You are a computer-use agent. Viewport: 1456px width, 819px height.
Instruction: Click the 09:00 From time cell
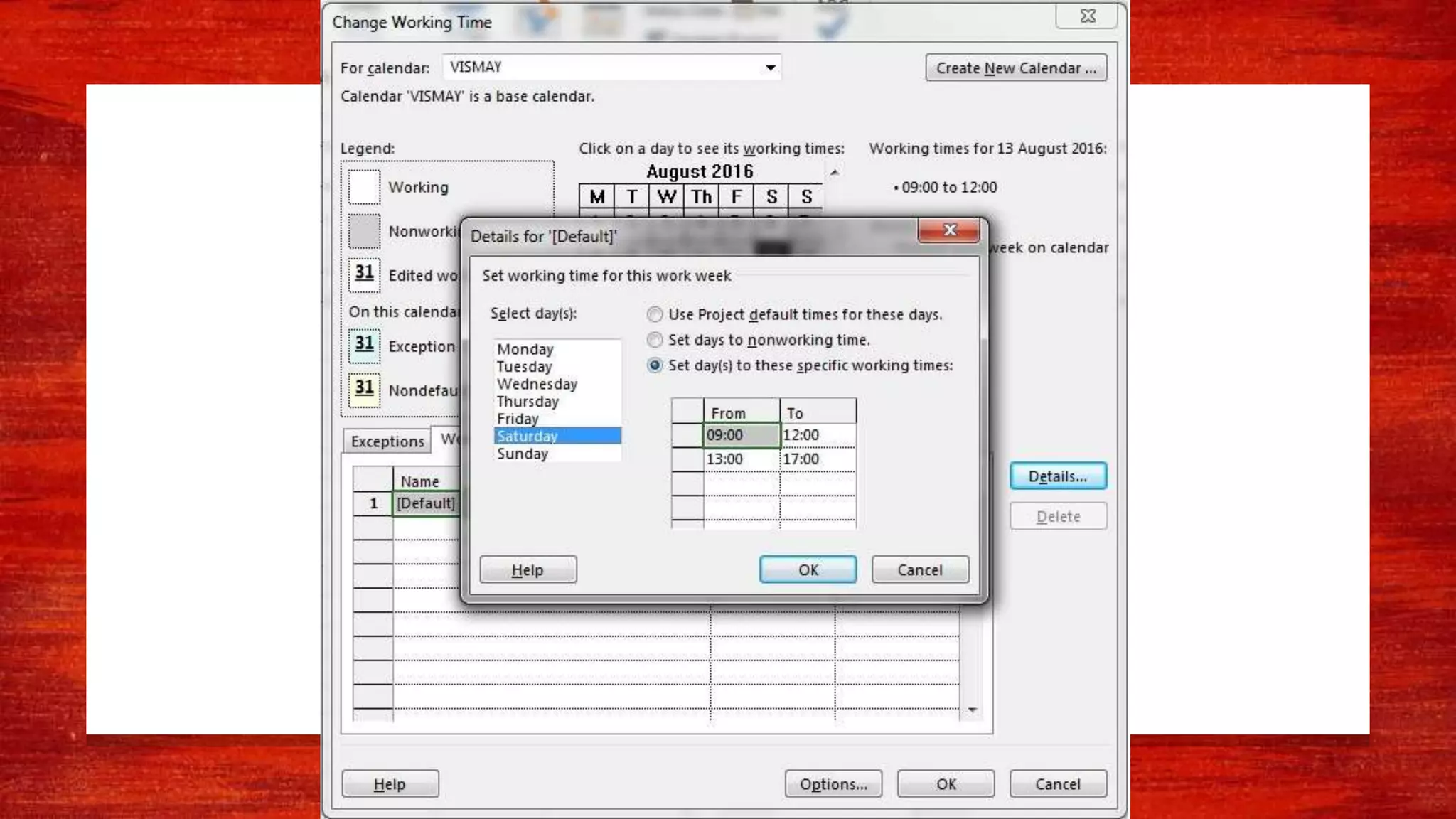[x=740, y=435]
